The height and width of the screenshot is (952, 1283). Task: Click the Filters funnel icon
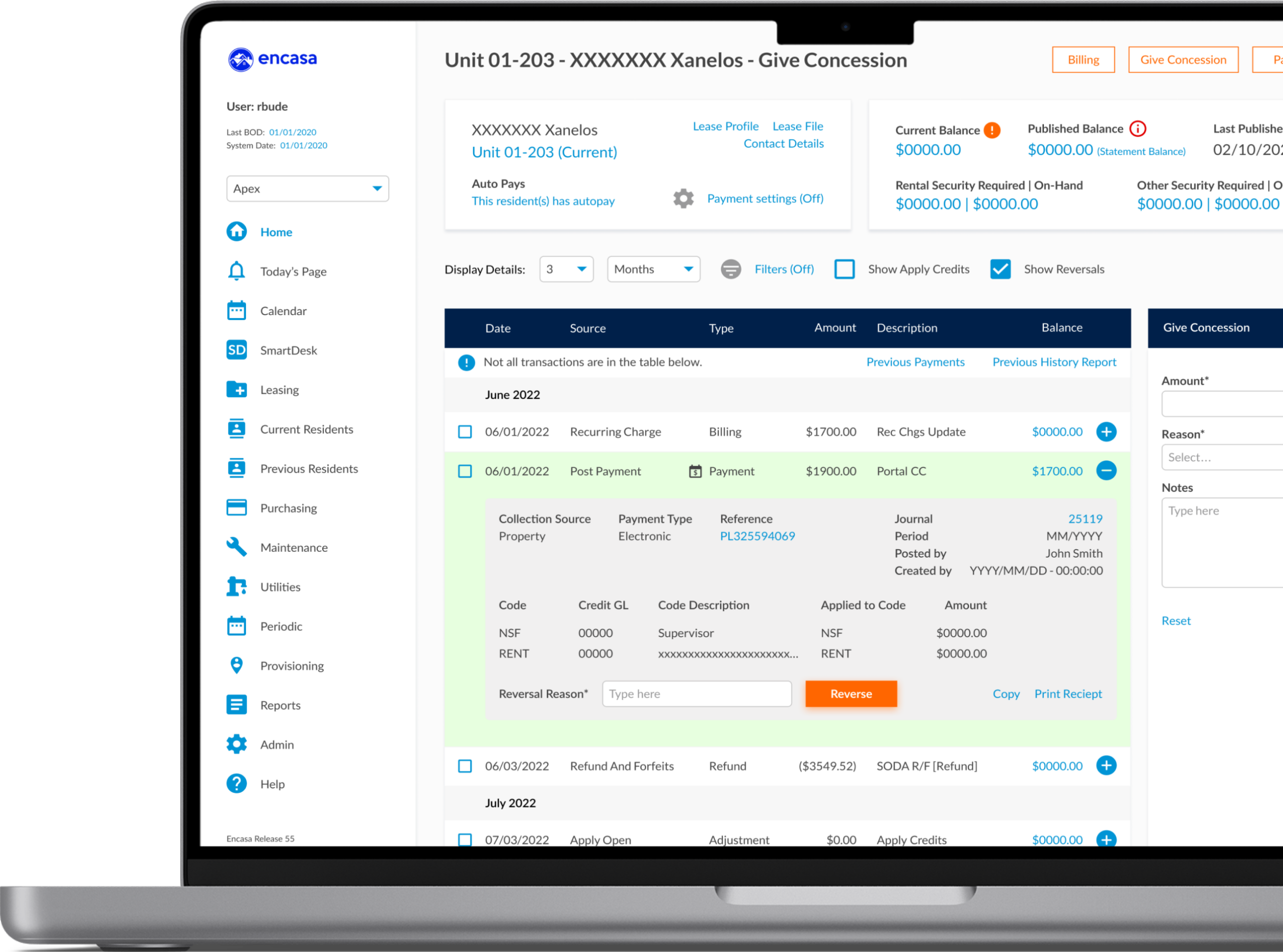click(731, 269)
